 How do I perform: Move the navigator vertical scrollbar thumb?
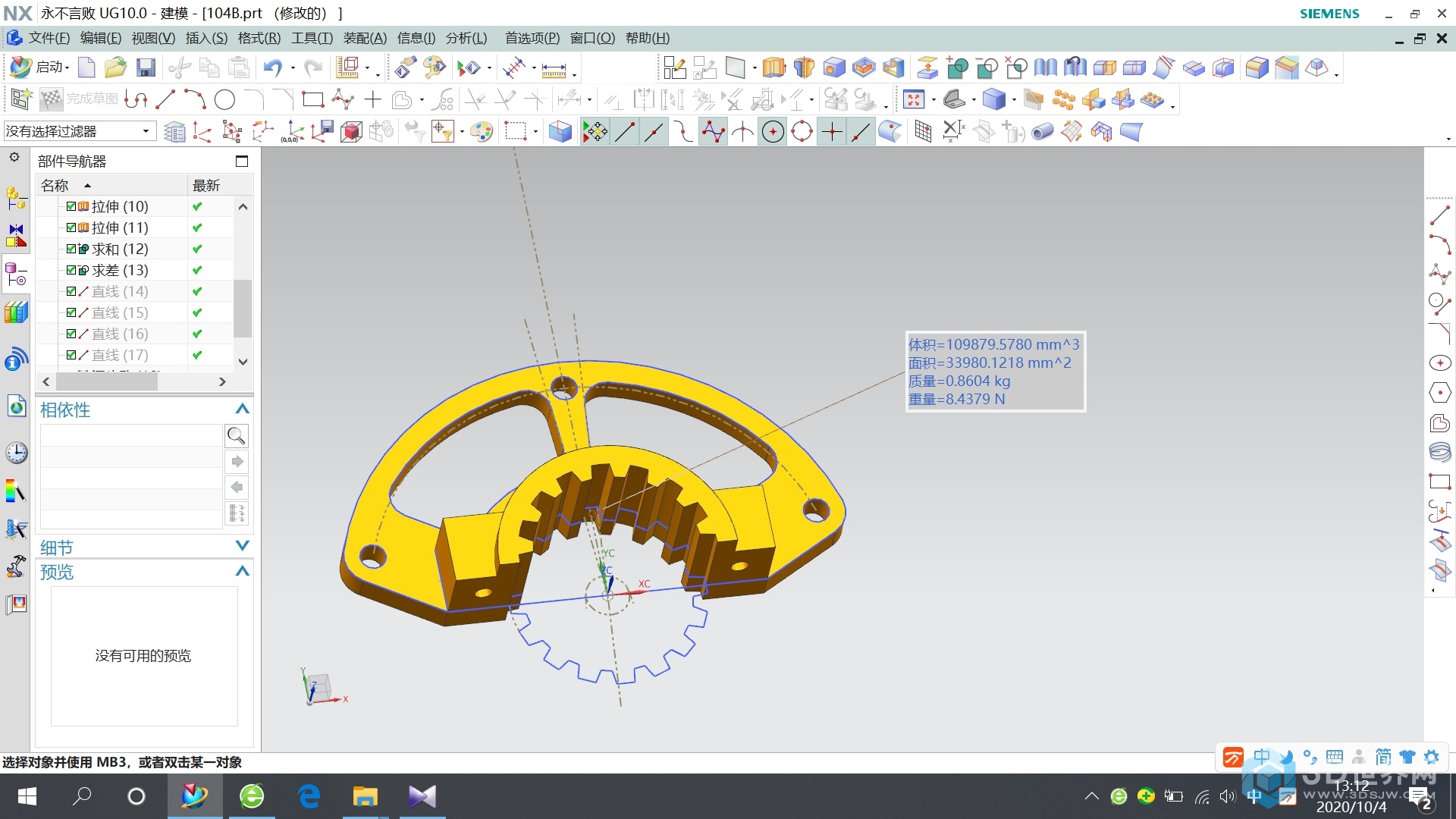pos(243,309)
